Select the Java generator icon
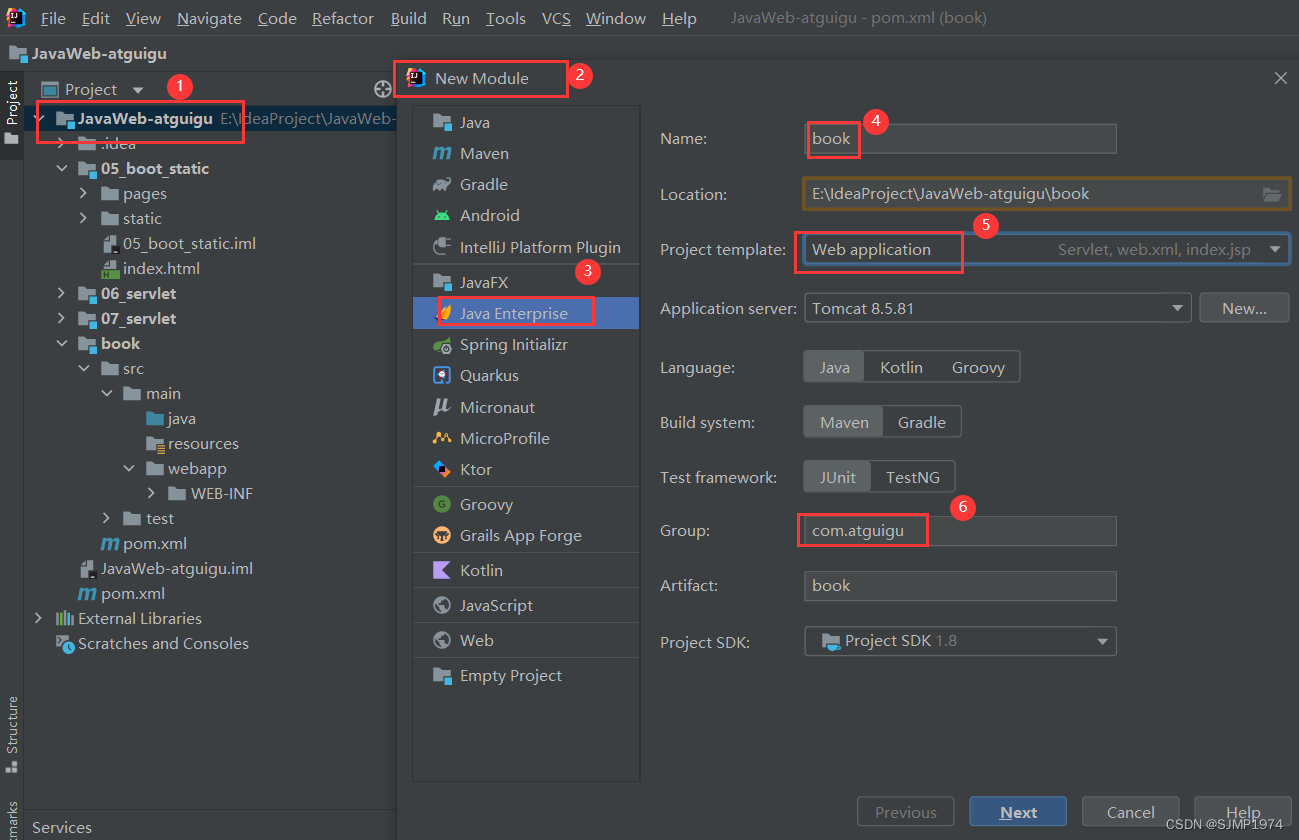The image size is (1299, 840). [x=442, y=122]
